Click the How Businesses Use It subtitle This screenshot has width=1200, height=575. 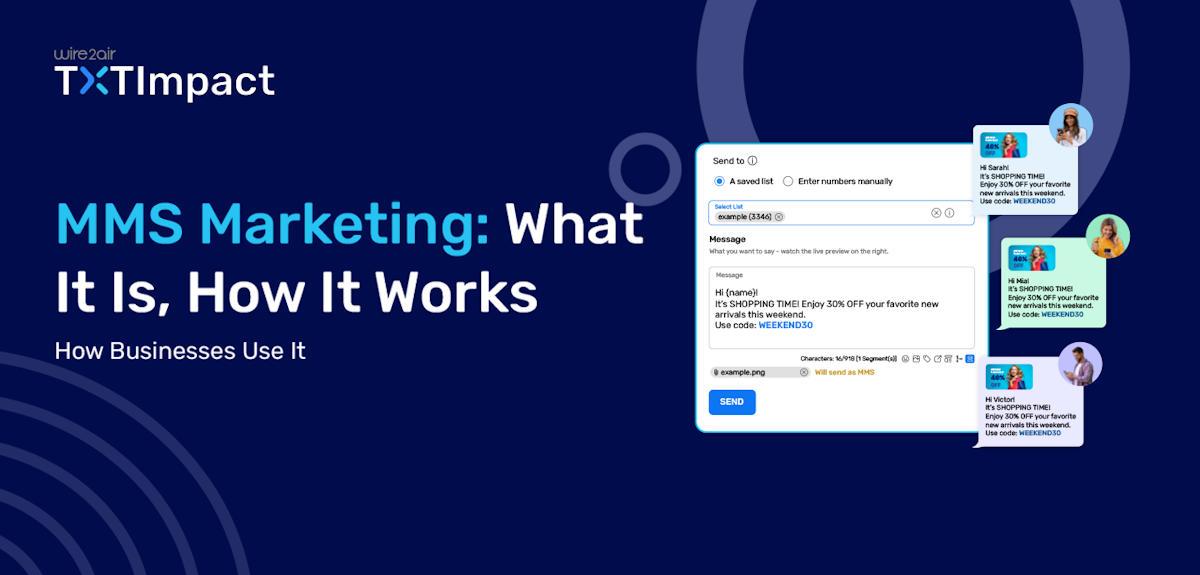click(x=180, y=351)
